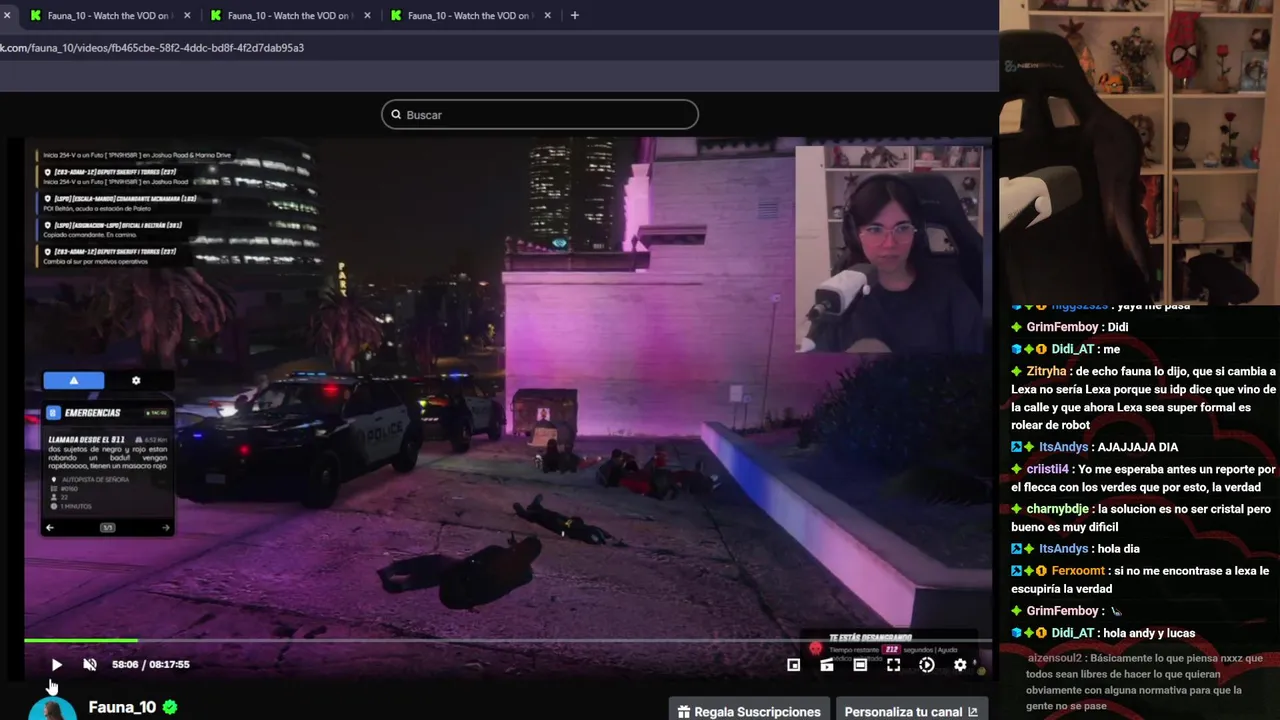Switch the player to fullscreen
1280x720 pixels.
pos(893,665)
